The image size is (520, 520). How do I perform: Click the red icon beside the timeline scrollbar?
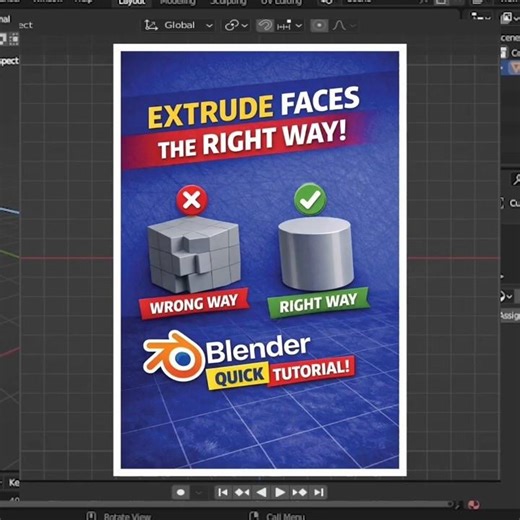coord(473,505)
